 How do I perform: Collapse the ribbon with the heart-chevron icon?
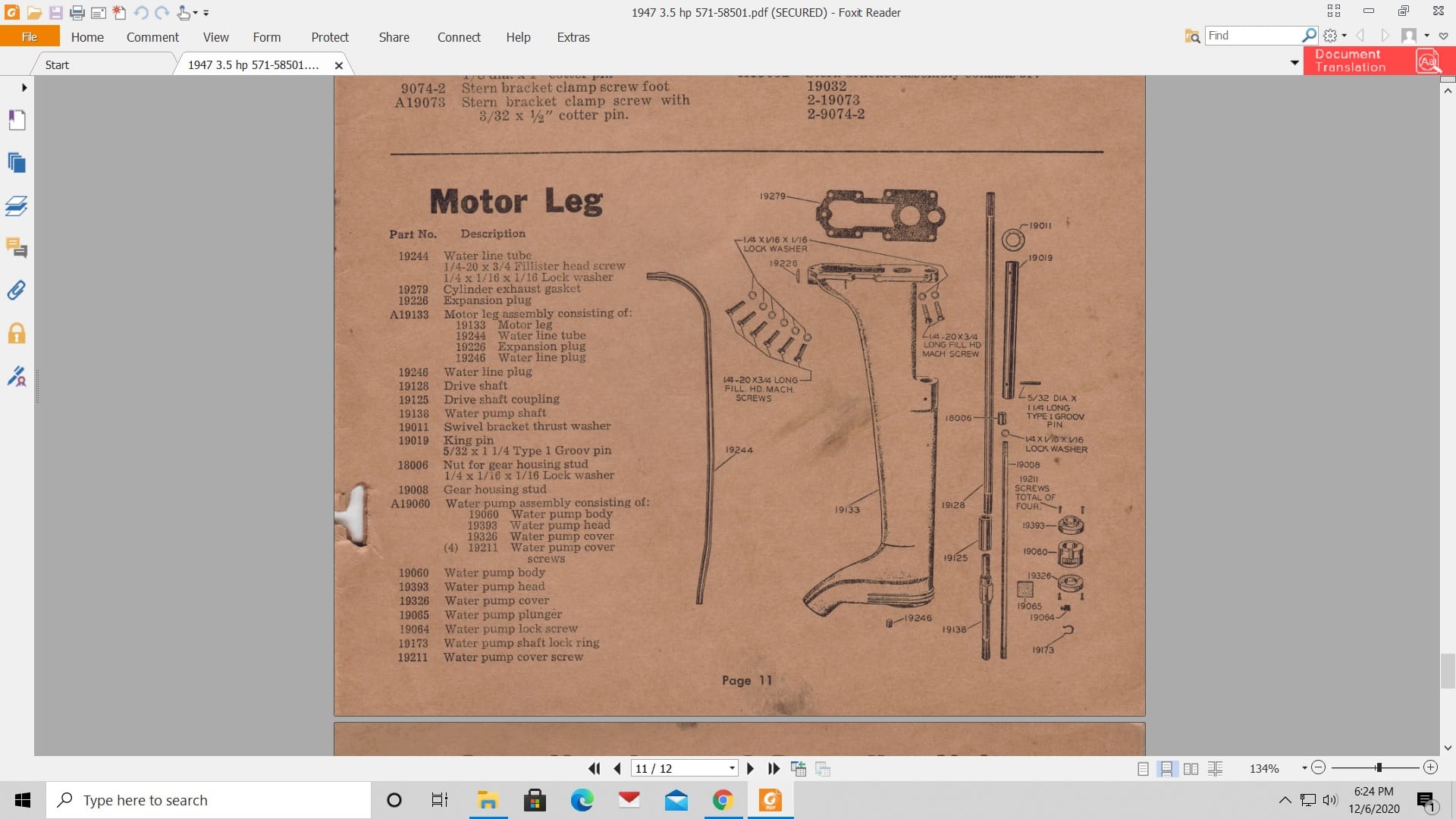tap(1444, 36)
